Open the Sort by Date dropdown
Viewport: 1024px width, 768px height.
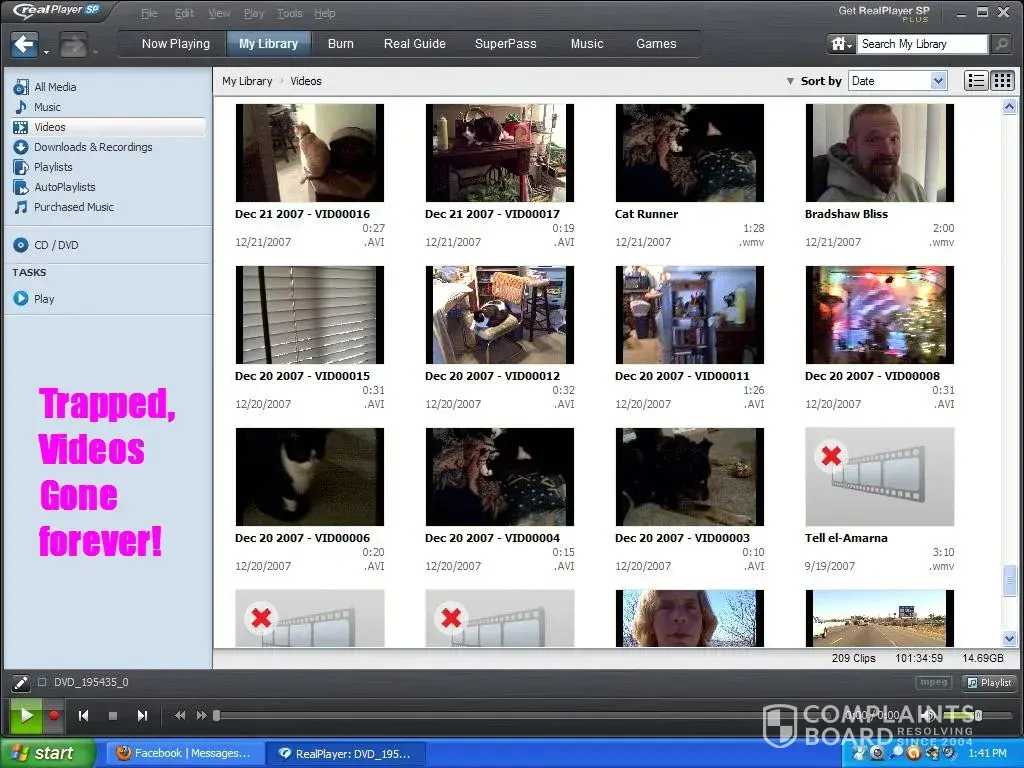click(897, 81)
